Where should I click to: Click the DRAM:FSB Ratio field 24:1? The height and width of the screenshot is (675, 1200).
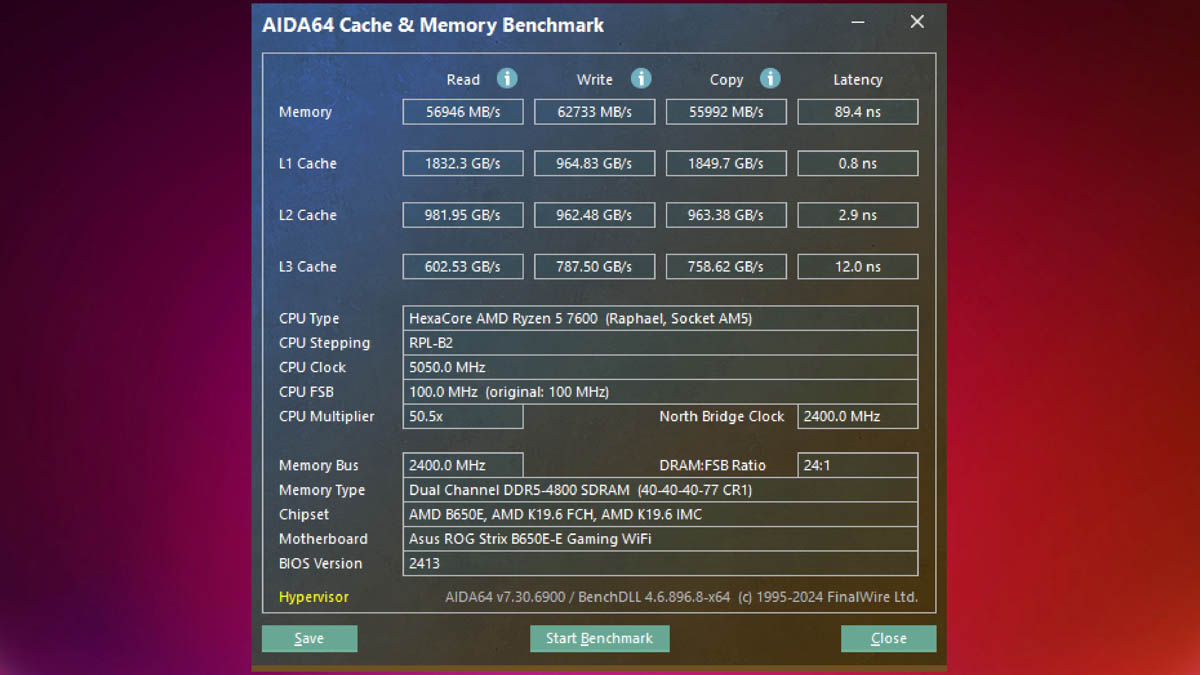coord(858,465)
